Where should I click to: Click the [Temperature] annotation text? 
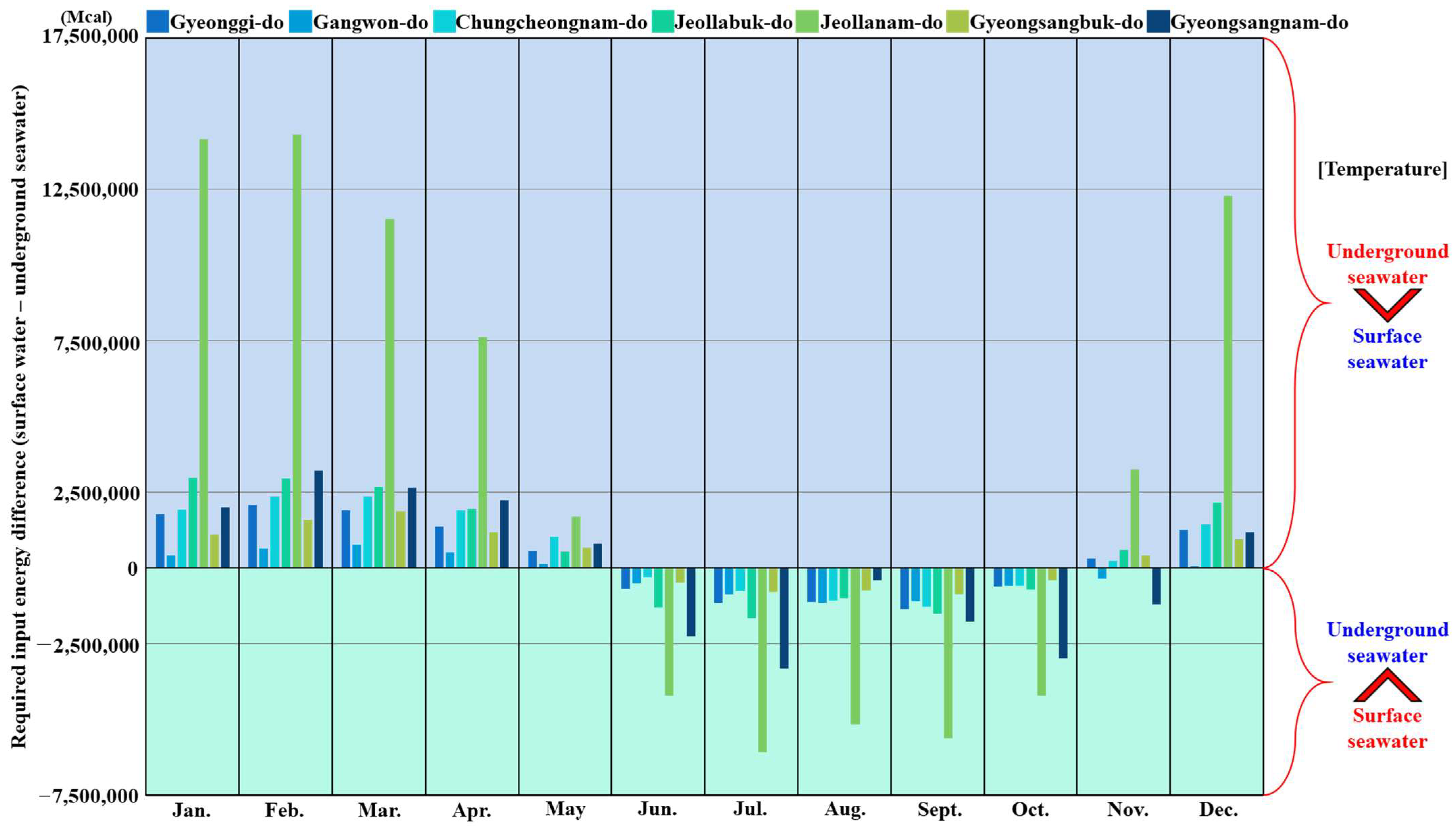click(1382, 169)
